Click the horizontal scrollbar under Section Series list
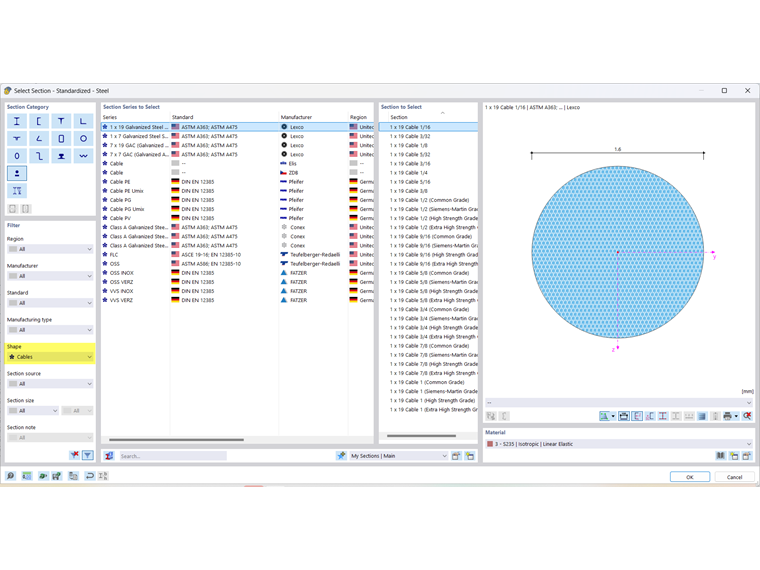Viewport: 760px width, 570px height. [x=176, y=440]
